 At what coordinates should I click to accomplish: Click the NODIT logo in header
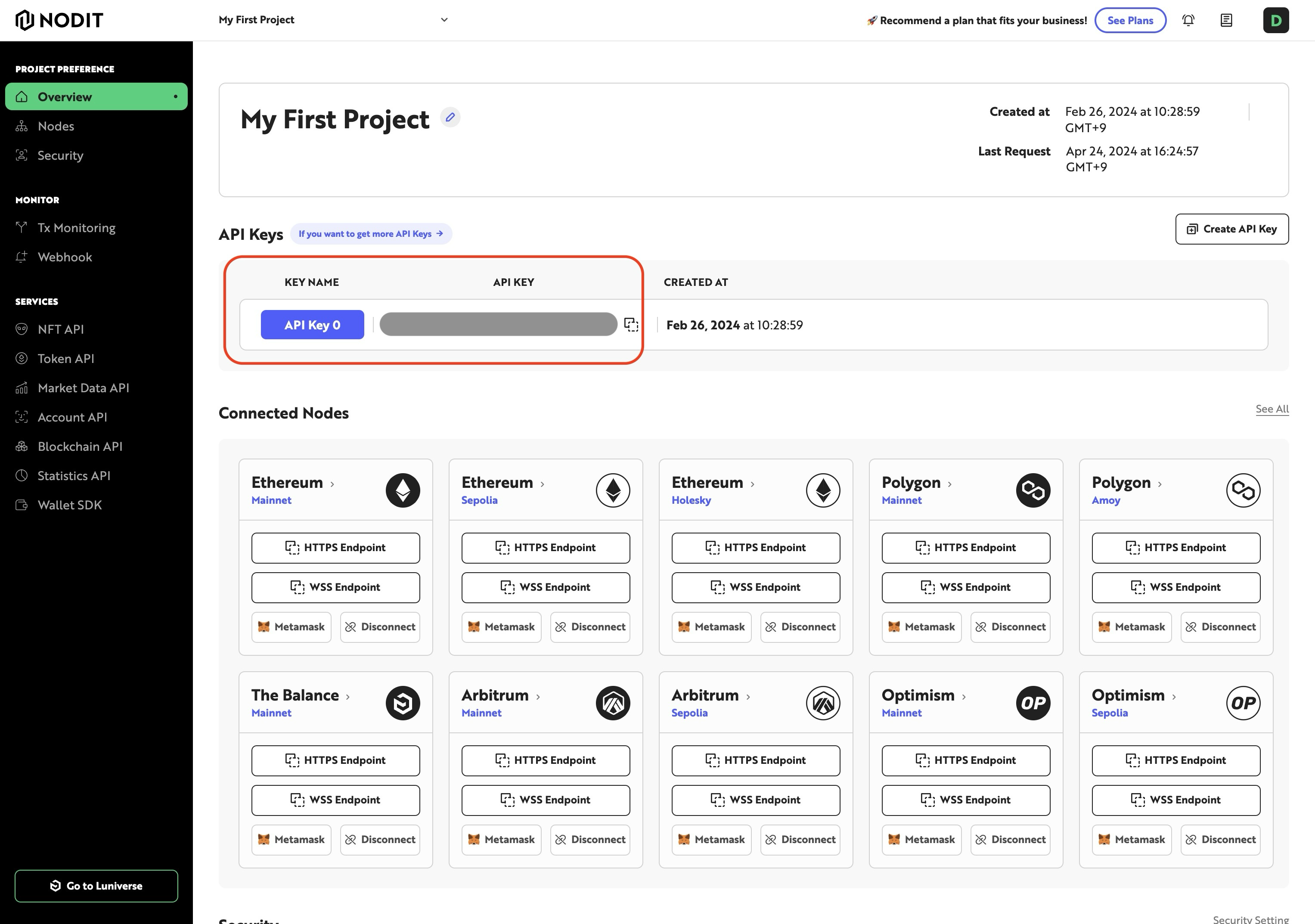(59, 20)
